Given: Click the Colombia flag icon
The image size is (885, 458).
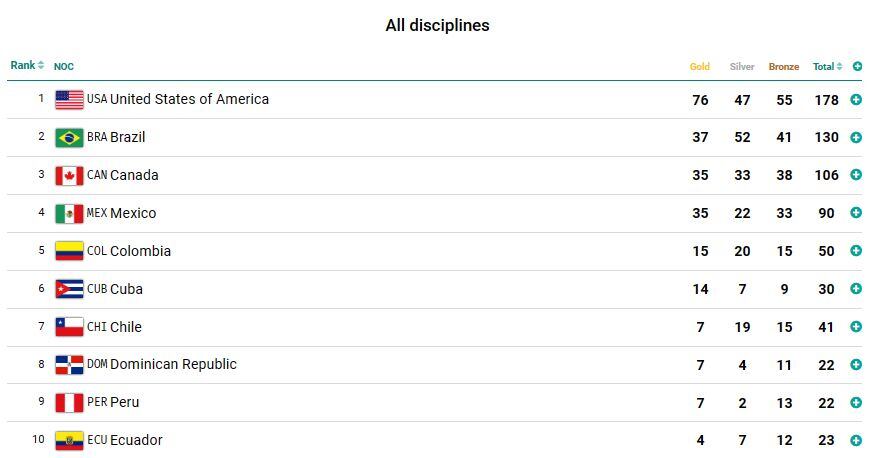Looking at the screenshot, I should 69,251.
